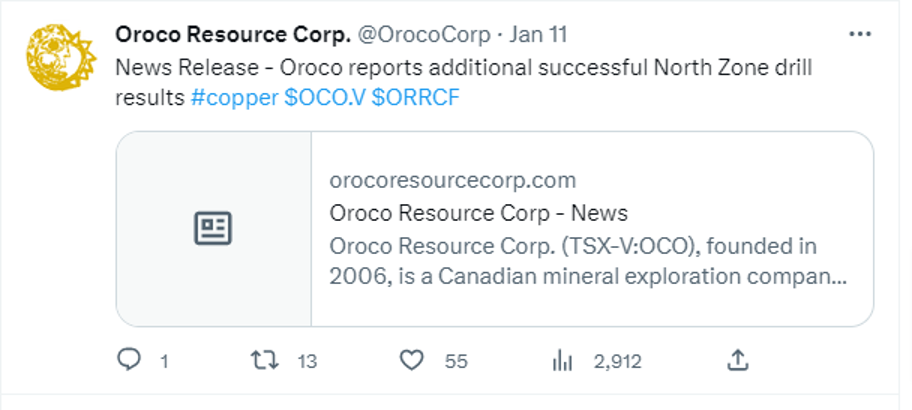Open the Oroco Resource Corp - News card title
Screen dimensions: 912x410
click(x=479, y=213)
